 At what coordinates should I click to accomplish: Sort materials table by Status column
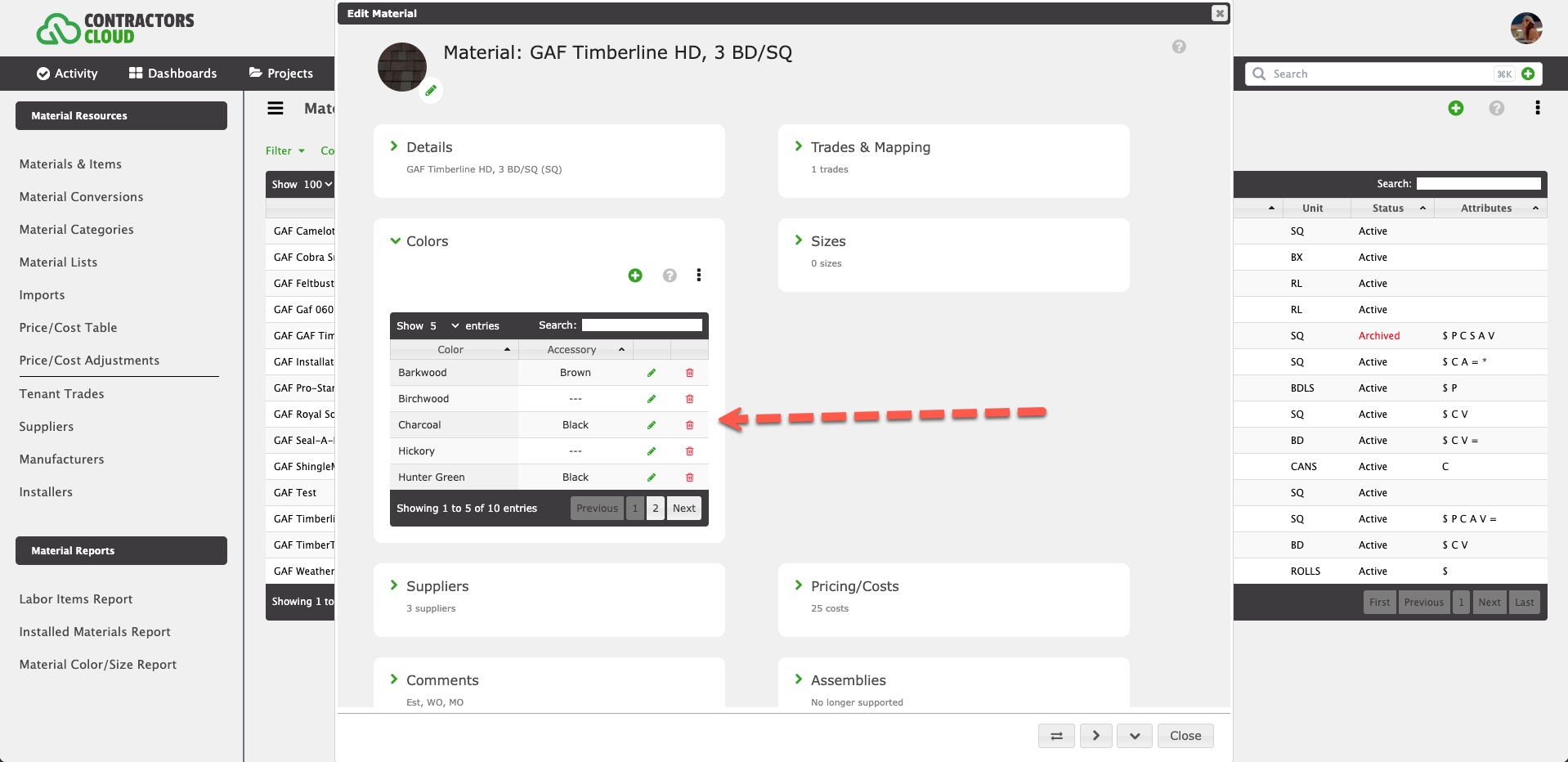pos(1392,208)
